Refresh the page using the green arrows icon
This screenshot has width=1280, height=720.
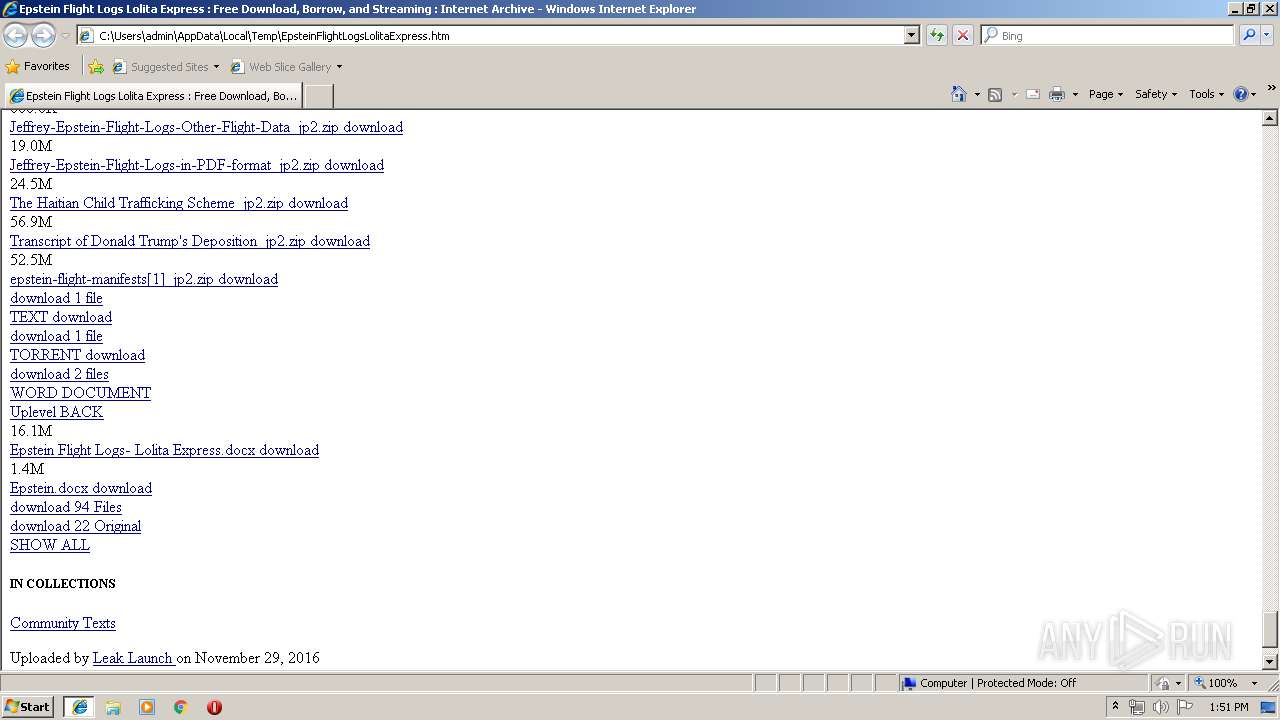coord(937,35)
